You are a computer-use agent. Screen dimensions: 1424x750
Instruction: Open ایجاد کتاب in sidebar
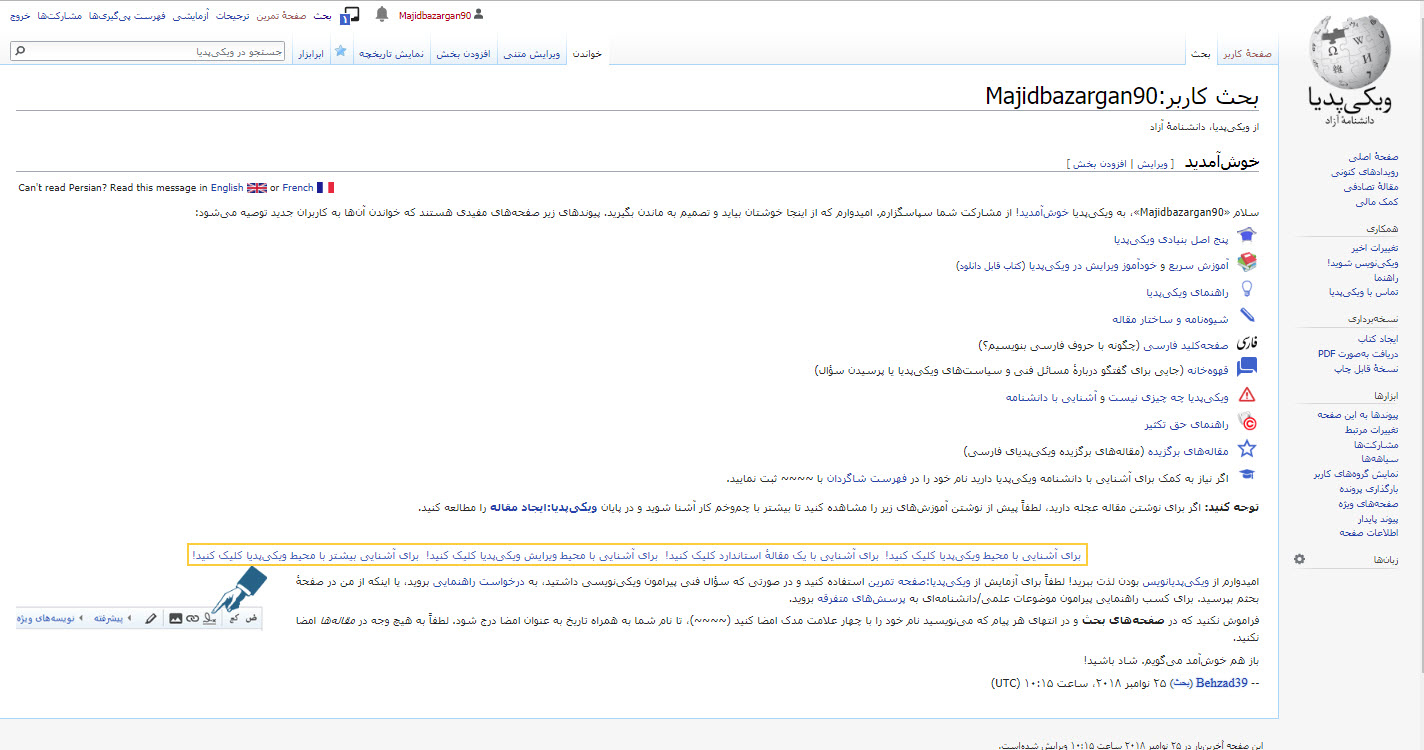click(x=1379, y=339)
